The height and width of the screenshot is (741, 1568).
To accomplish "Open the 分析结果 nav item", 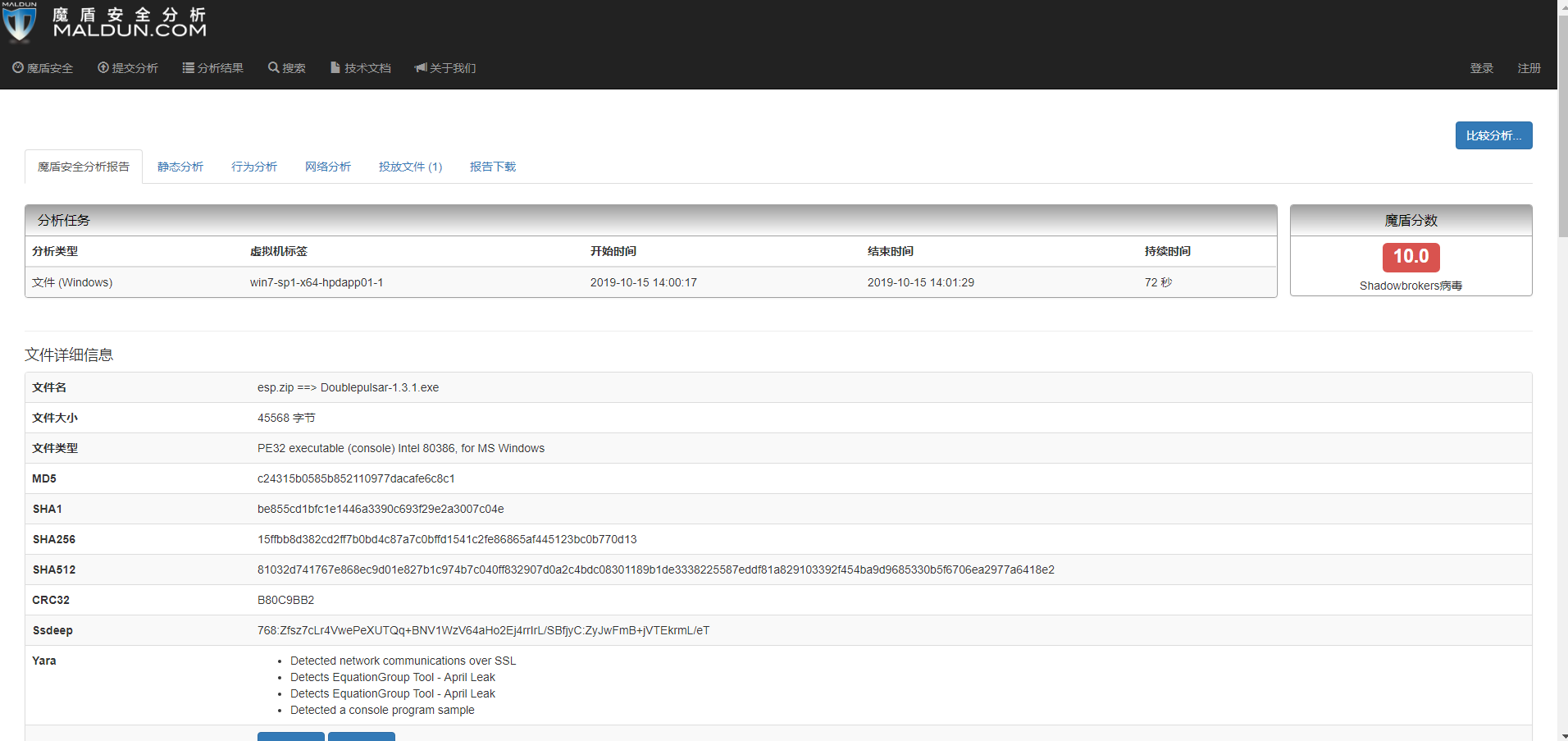I will pyautogui.click(x=213, y=68).
